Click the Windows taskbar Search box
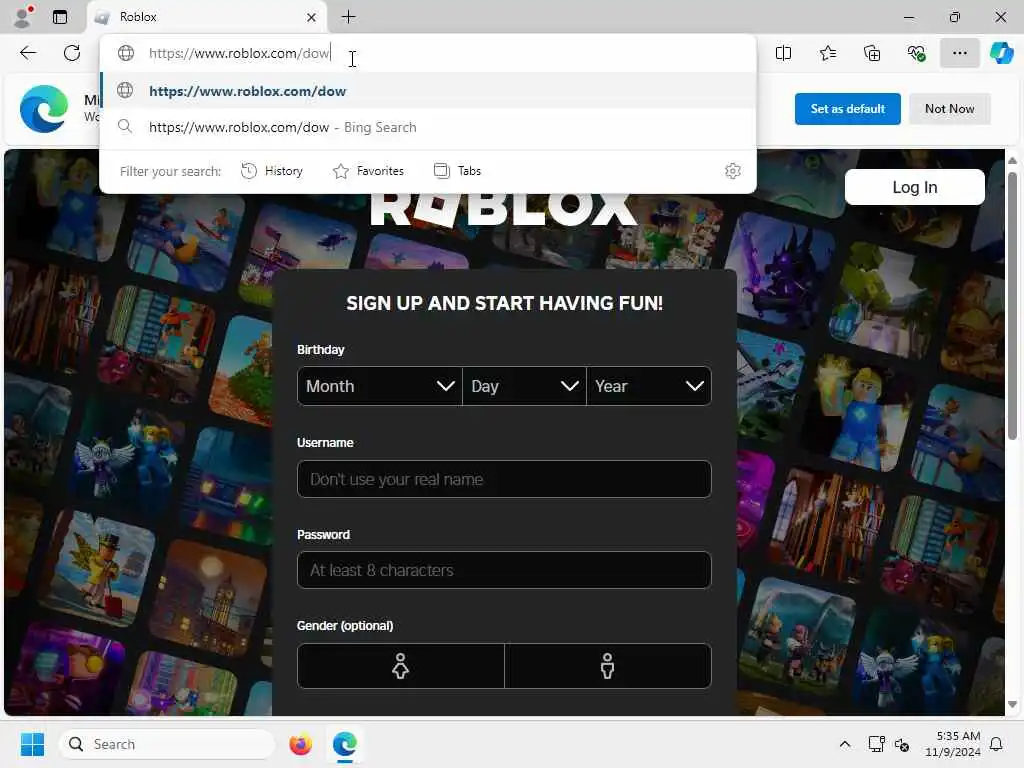This screenshot has width=1024, height=768. tap(167, 744)
